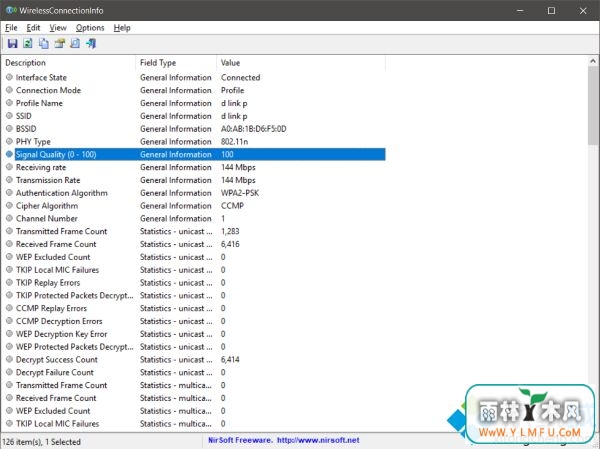Sort by the Value column header
Viewport: 600px width, 449px height.
click(x=301, y=63)
